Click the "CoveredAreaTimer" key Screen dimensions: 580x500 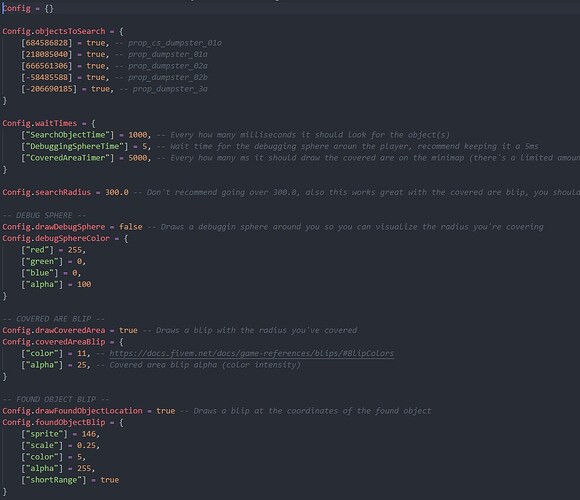coord(68,158)
